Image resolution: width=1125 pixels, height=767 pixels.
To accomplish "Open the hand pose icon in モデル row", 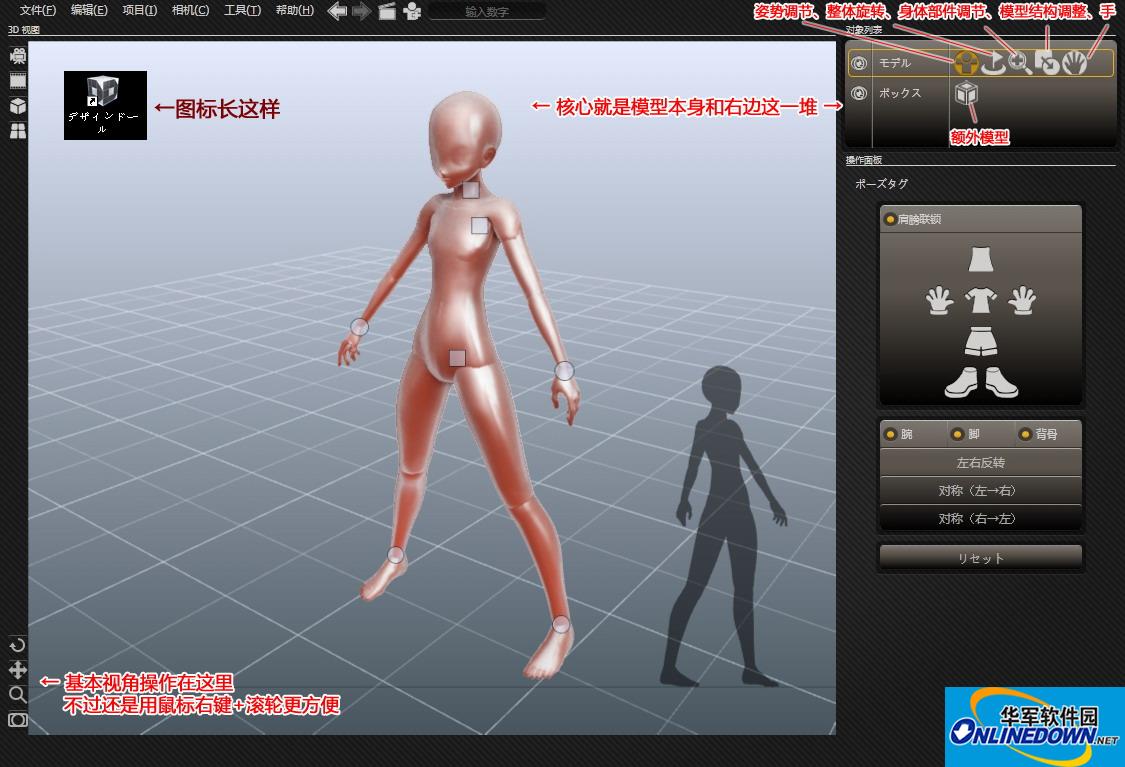I will tap(1075, 64).
